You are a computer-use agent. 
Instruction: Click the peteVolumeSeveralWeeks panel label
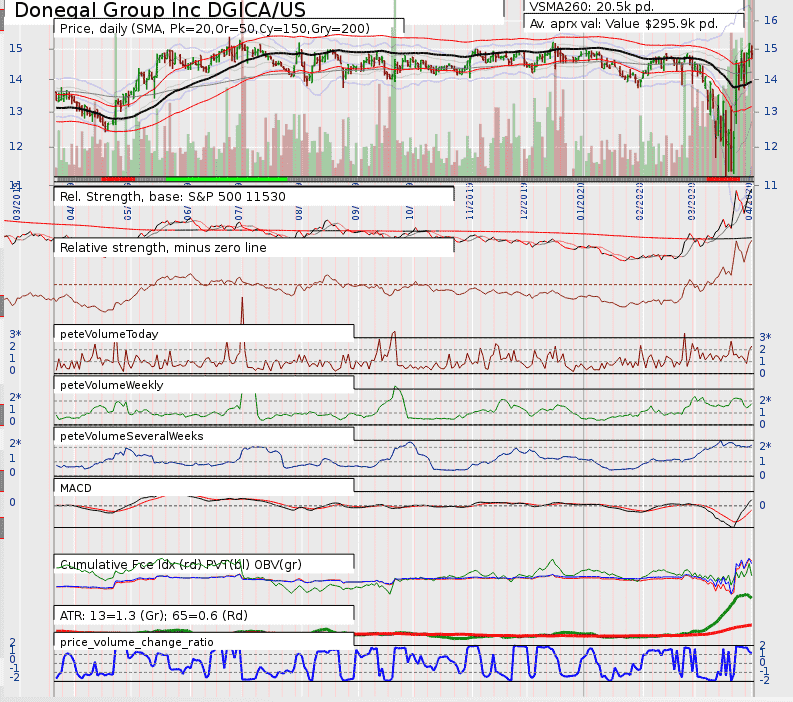(131, 436)
